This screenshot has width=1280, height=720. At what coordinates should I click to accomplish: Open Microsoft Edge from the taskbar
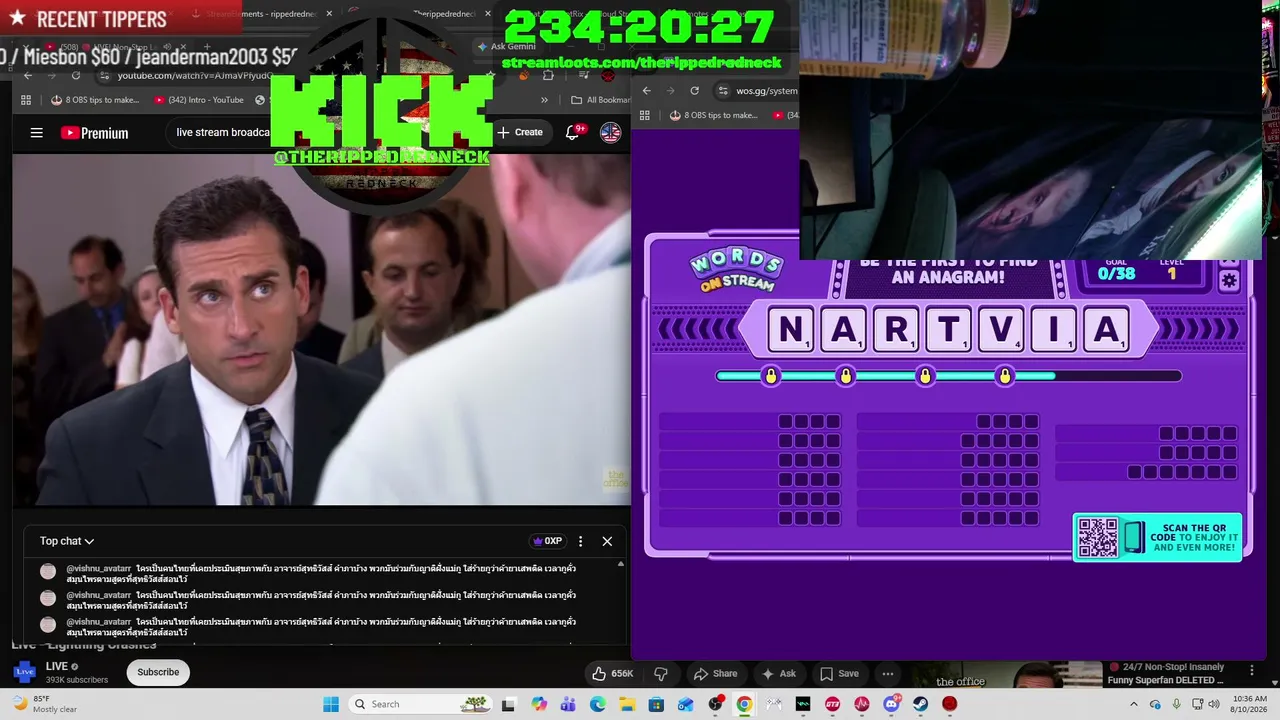(x=598, y=704)
